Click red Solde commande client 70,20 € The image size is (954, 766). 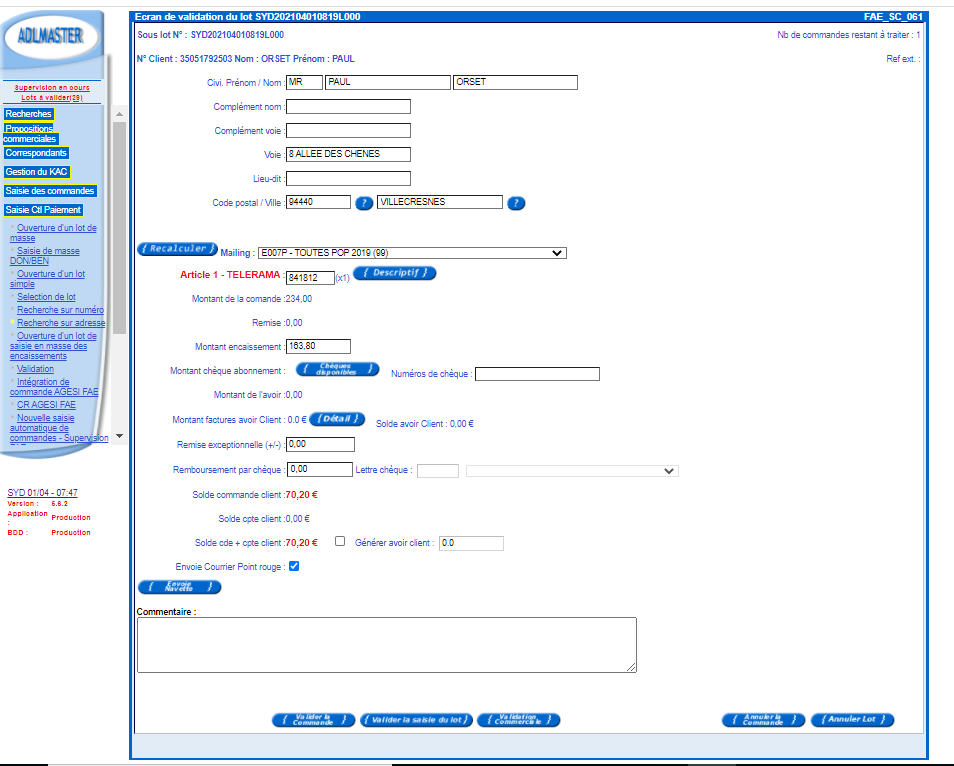point(301,495)
